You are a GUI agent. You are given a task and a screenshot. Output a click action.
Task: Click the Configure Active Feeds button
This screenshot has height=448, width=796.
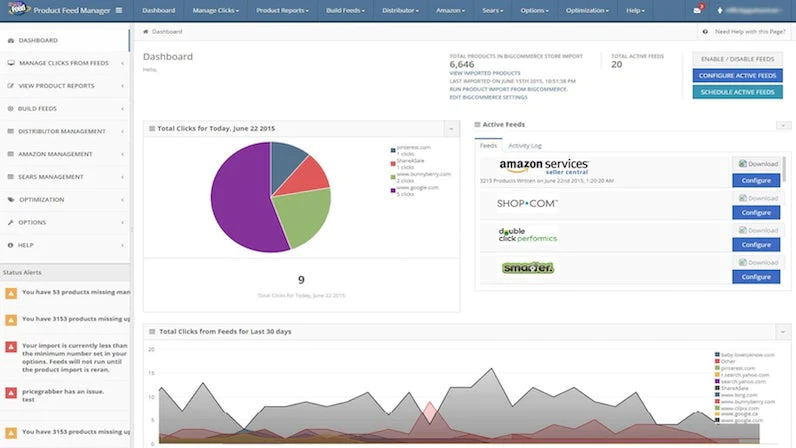(737, 76)
